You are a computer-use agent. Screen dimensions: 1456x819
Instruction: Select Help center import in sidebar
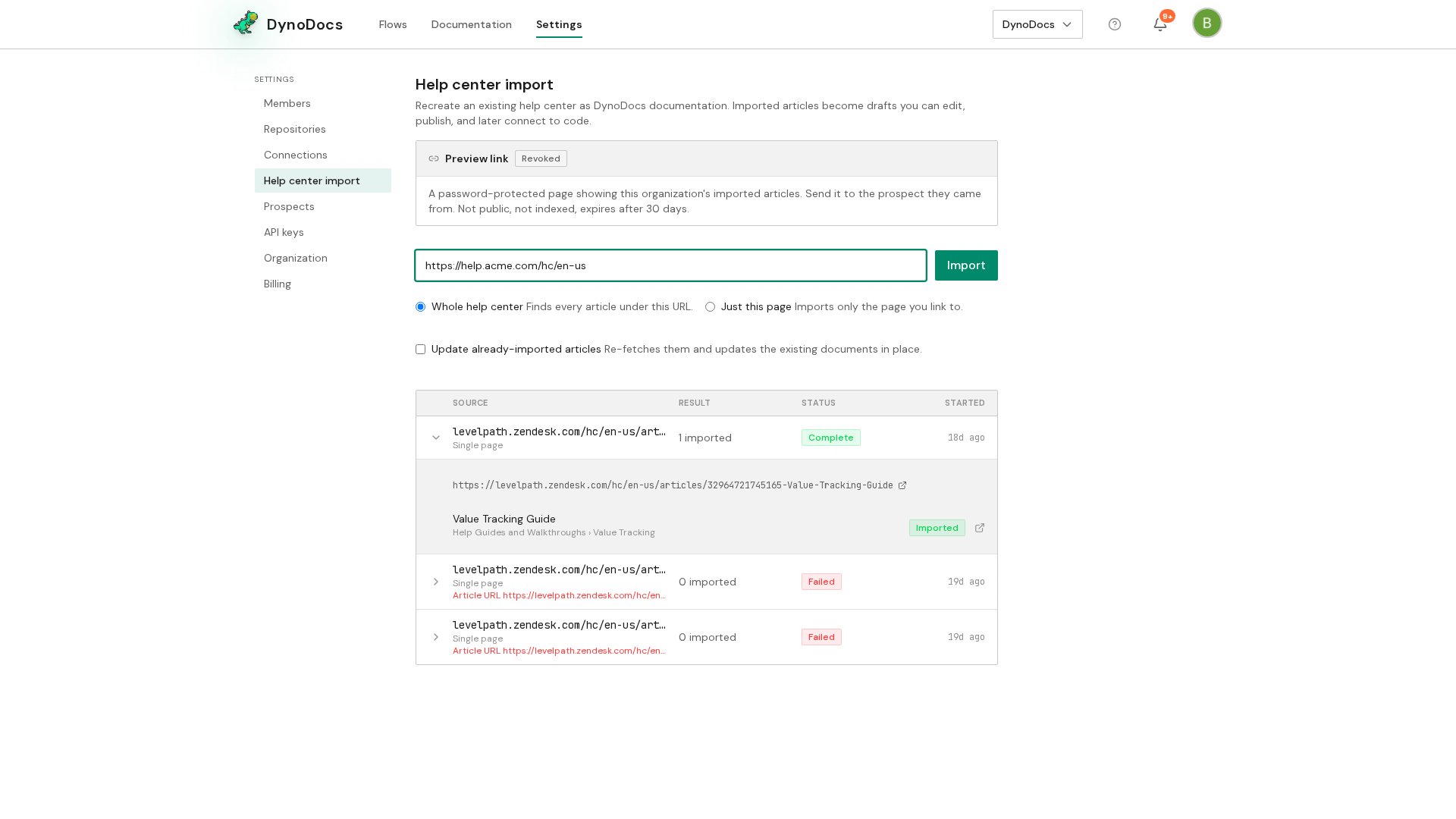[323, 180]
